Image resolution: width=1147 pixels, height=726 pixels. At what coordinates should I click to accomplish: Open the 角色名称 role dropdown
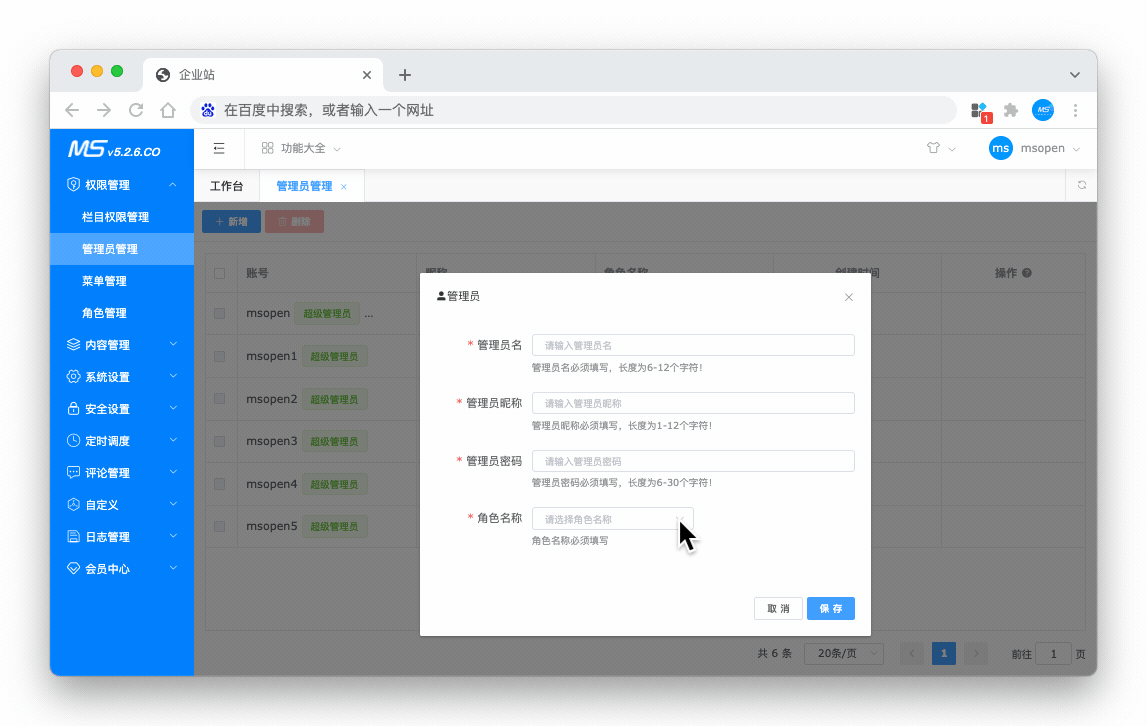click(612, 519)
